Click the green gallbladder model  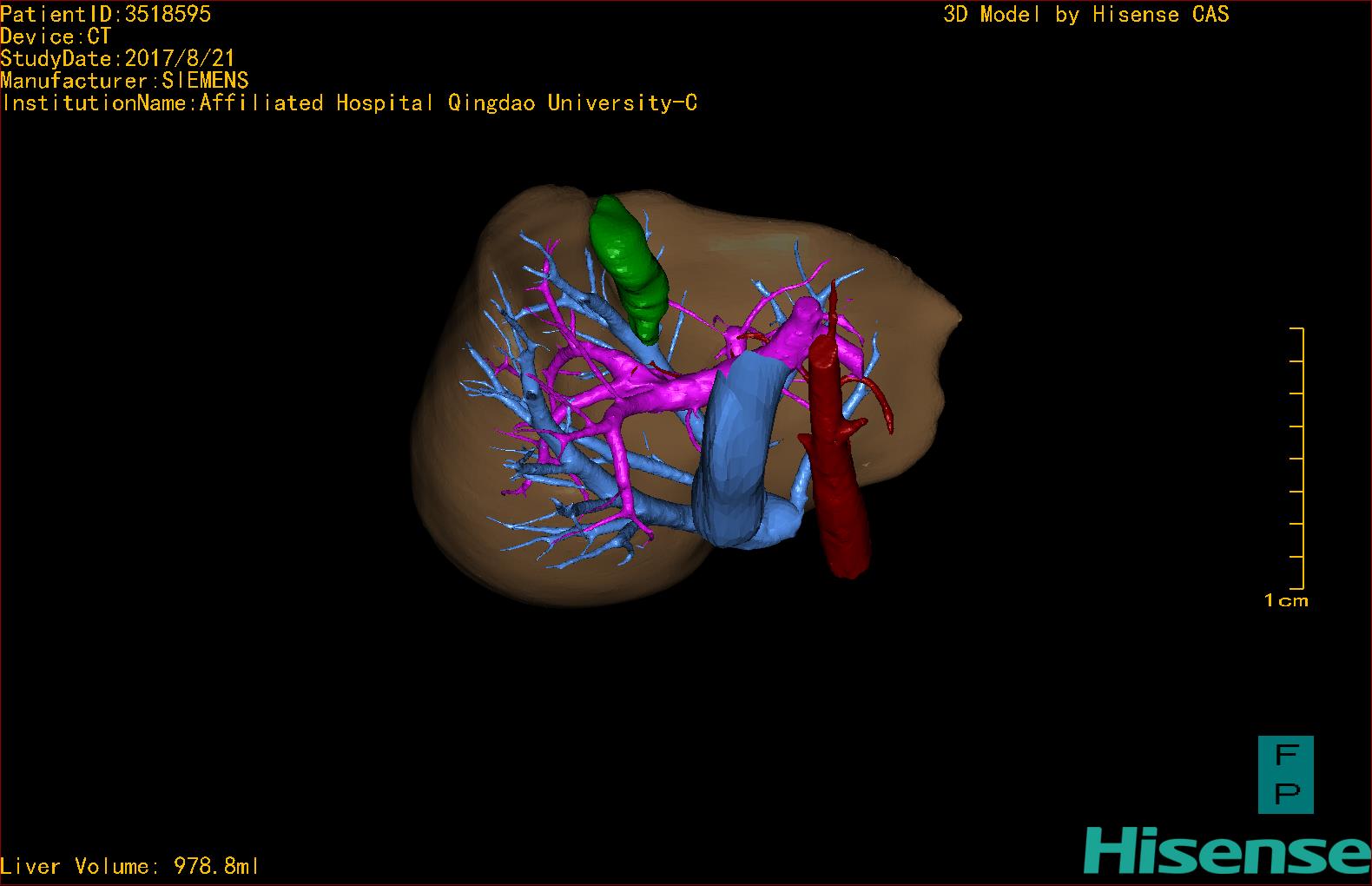tap(630, 269)
